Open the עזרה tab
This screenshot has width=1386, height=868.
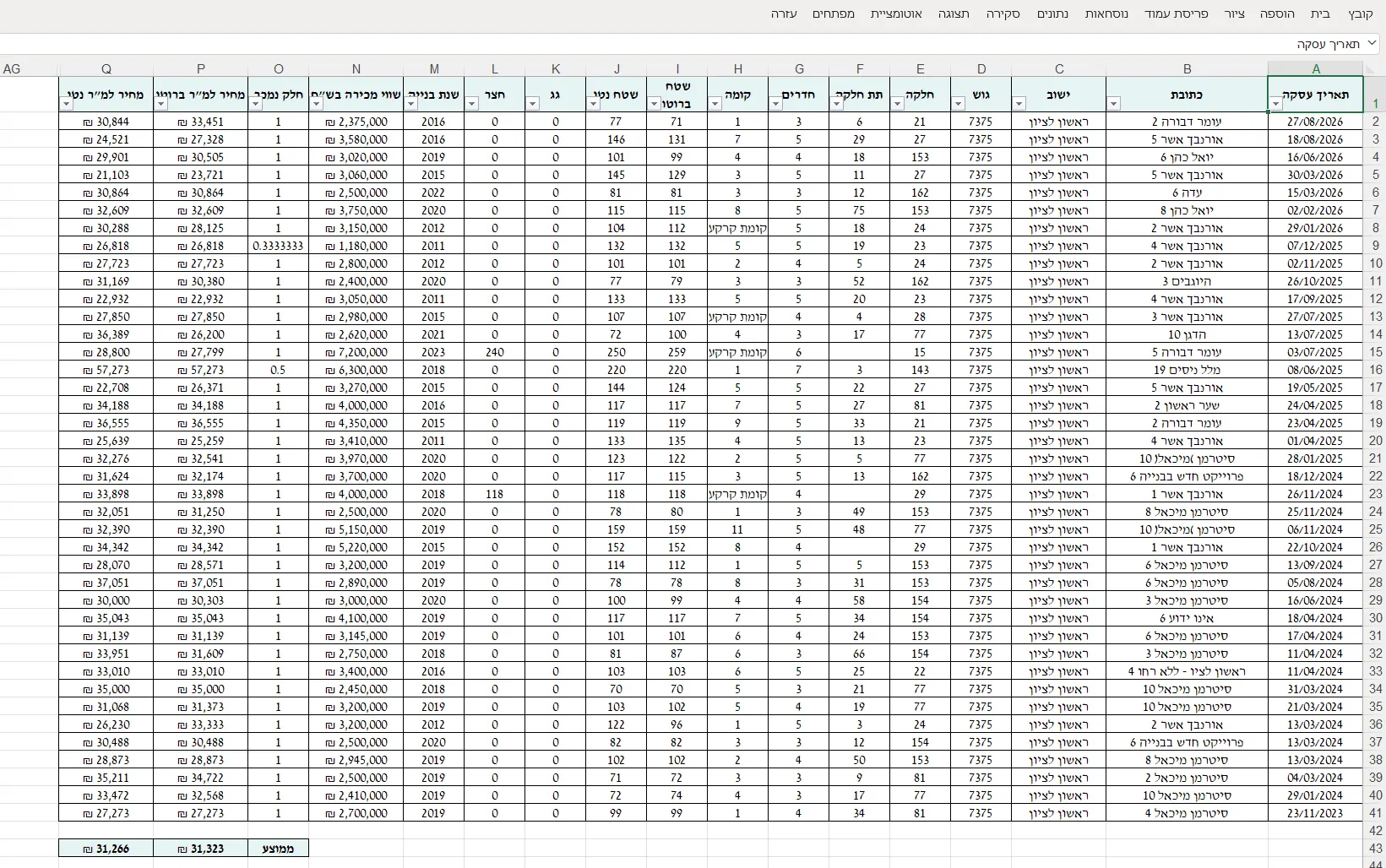[784, 14]
